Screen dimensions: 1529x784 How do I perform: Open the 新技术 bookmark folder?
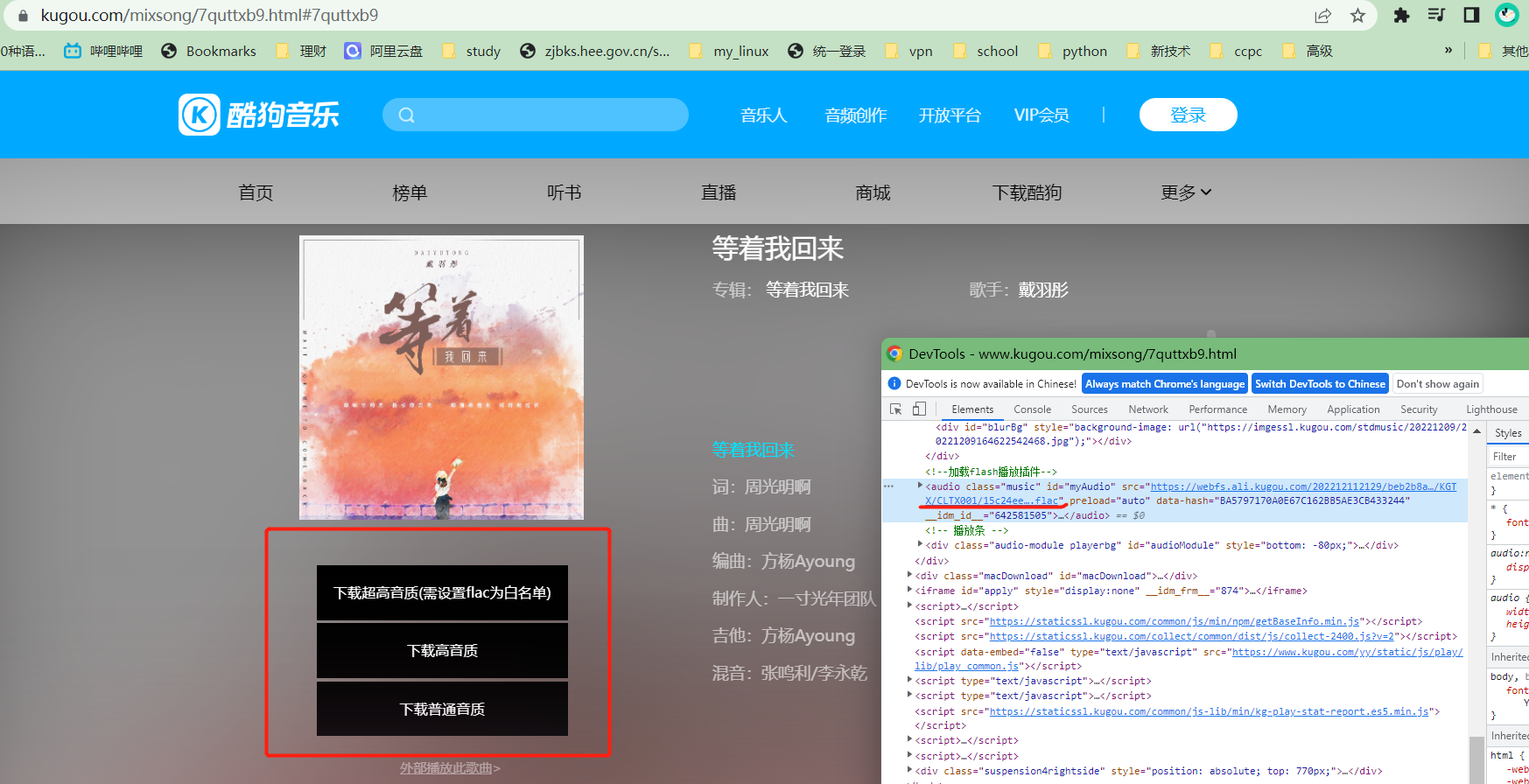click(1158, 51)
